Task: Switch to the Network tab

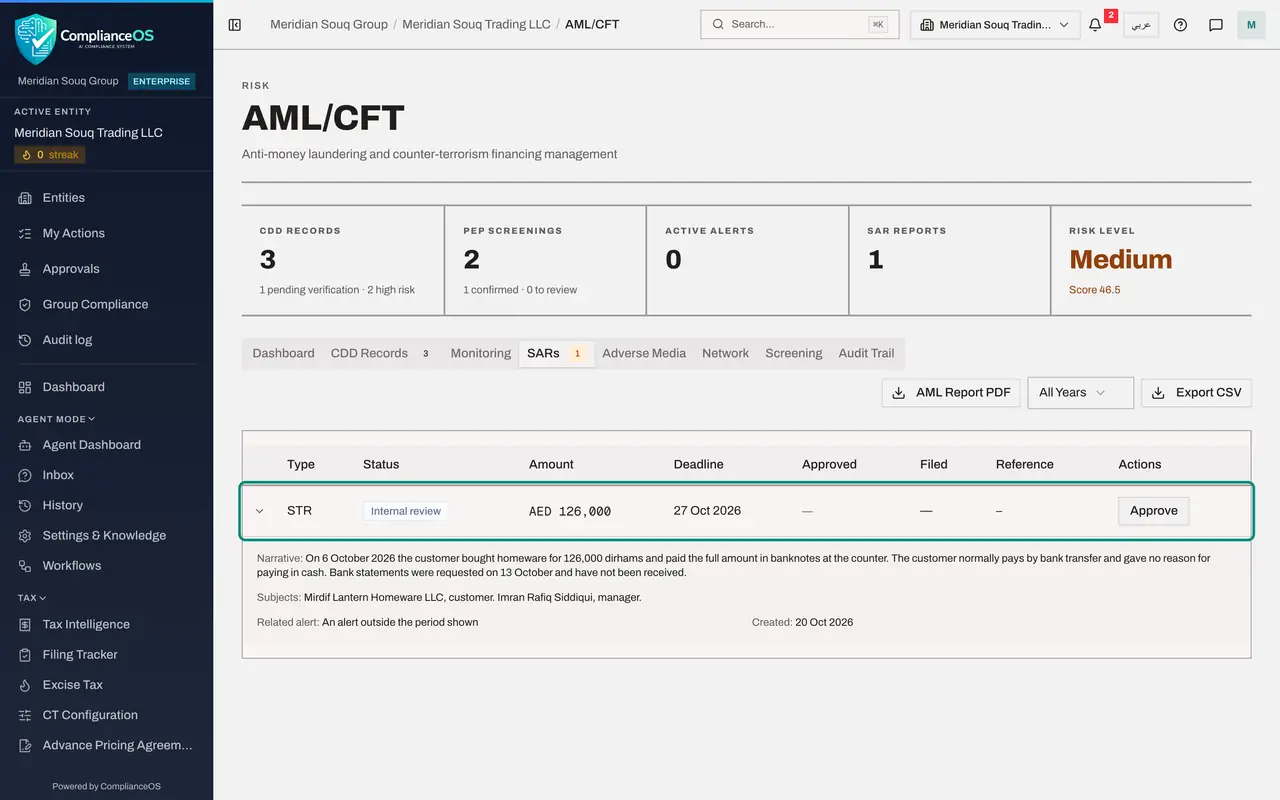Action: click(725, 353)
